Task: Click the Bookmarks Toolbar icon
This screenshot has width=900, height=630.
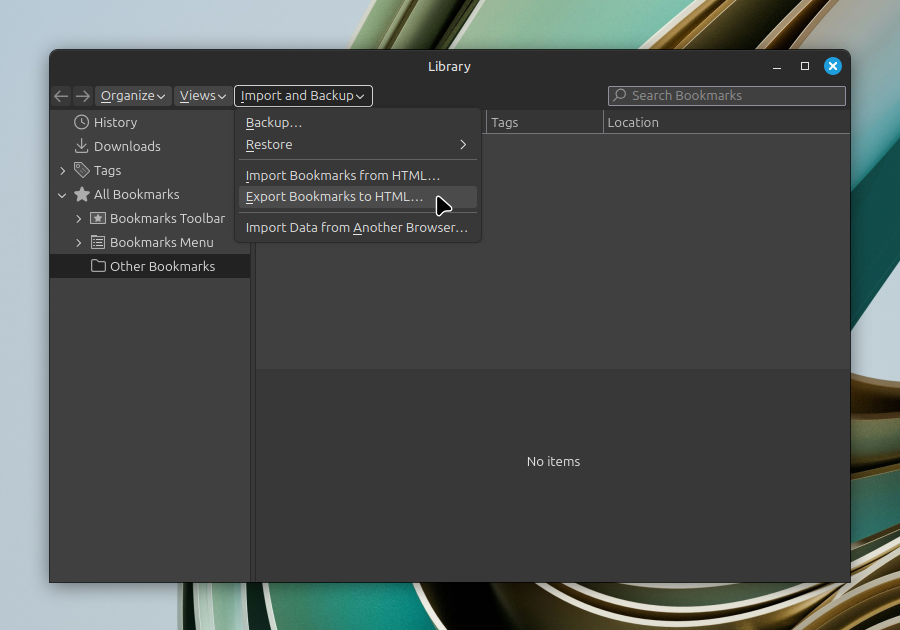Action: coord(98,218)
